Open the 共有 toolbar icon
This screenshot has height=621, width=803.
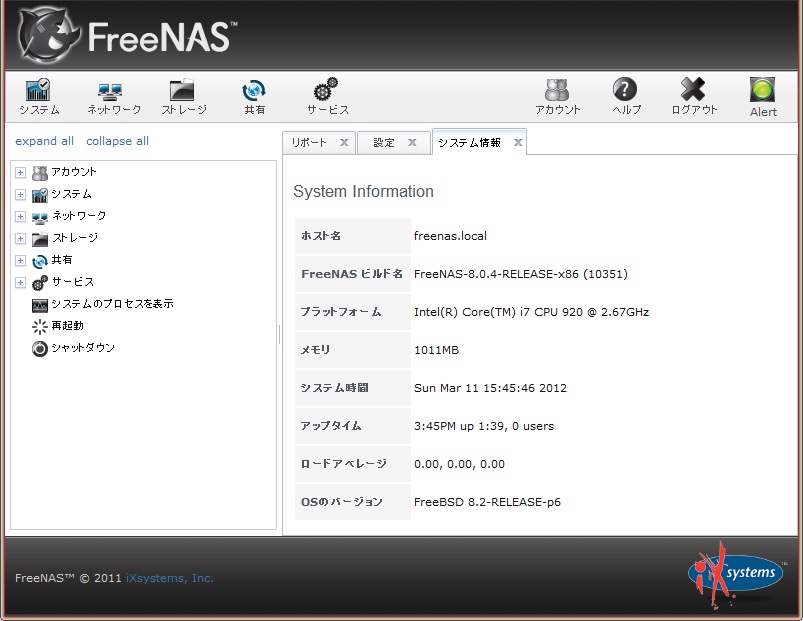coord(254,91)
